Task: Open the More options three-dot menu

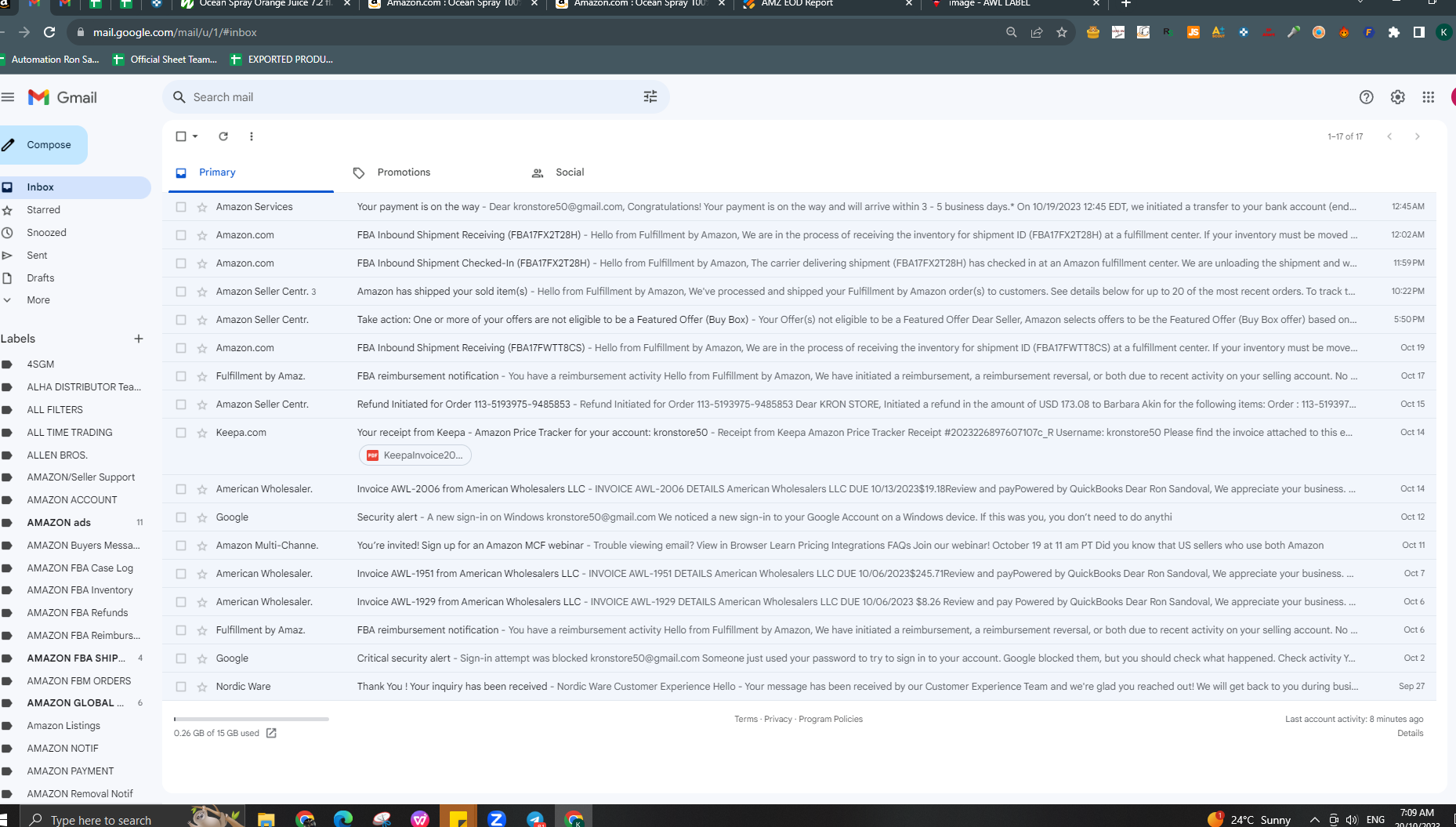Action: [252, 136]
